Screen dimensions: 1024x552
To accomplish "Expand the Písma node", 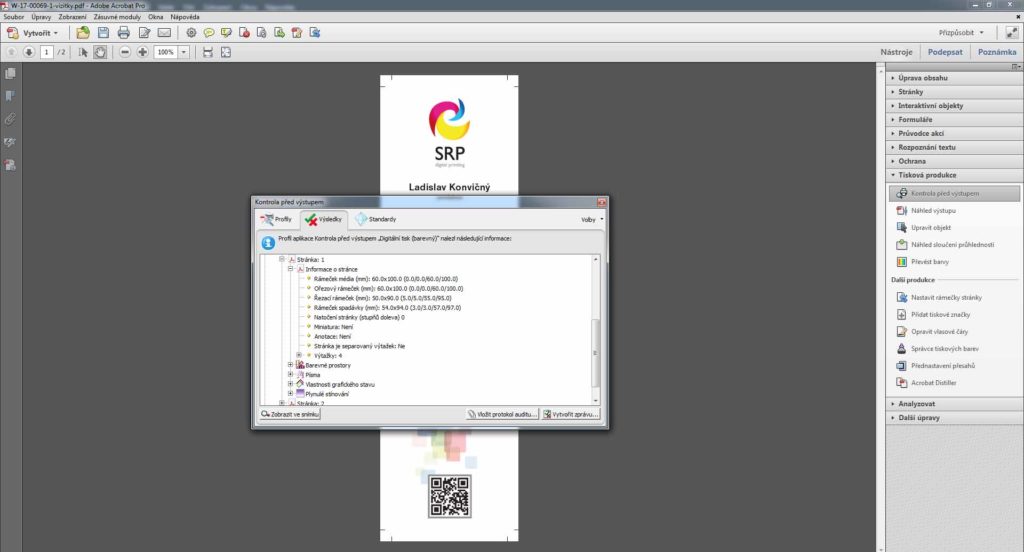I will point(291,375).
